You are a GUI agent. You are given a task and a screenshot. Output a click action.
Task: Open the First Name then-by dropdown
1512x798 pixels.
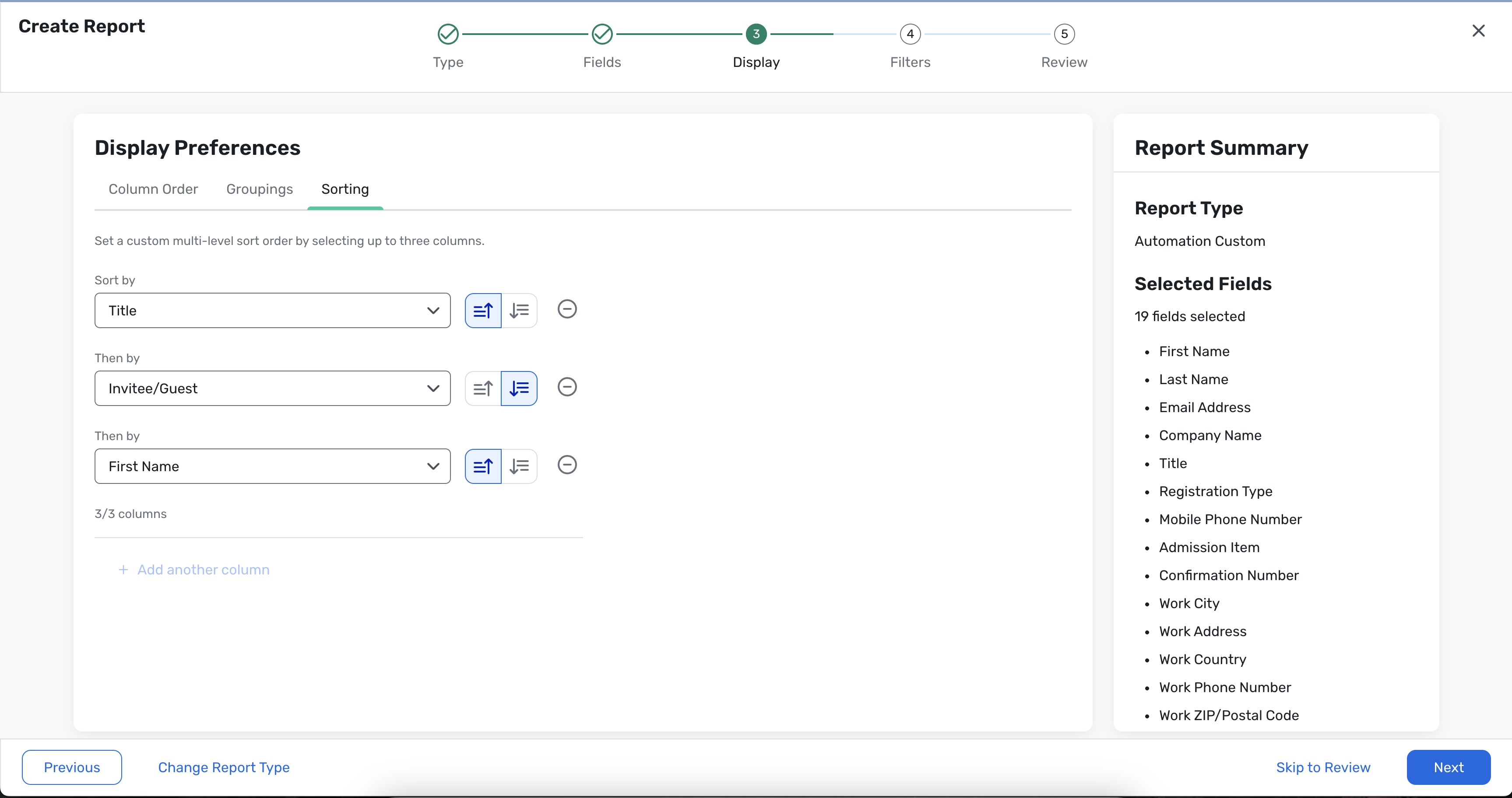click(272, 466)
